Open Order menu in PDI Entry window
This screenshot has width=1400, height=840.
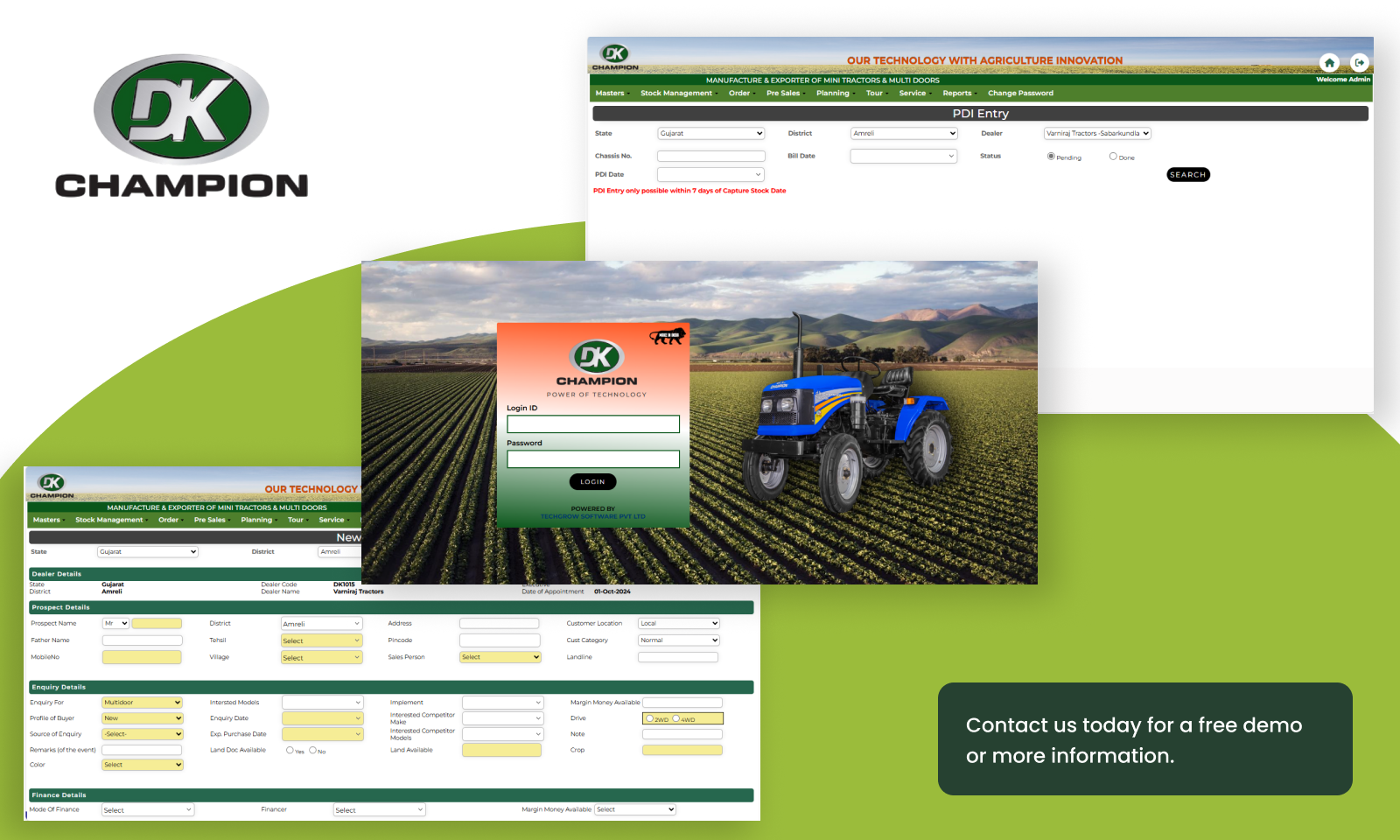coord(741,94)
